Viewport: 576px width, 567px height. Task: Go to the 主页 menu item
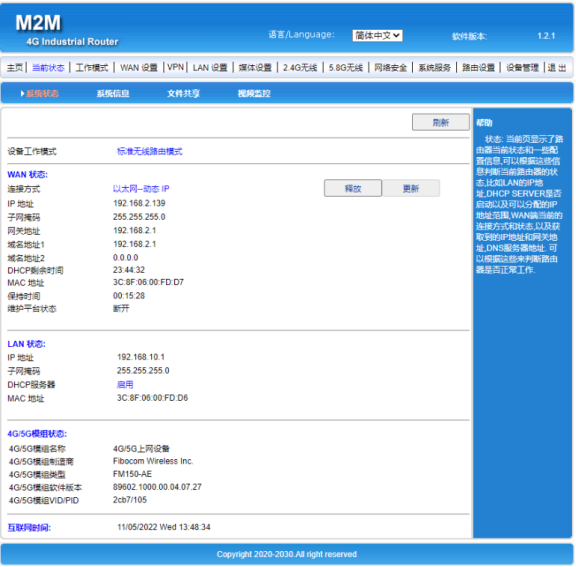click(15, 68)
